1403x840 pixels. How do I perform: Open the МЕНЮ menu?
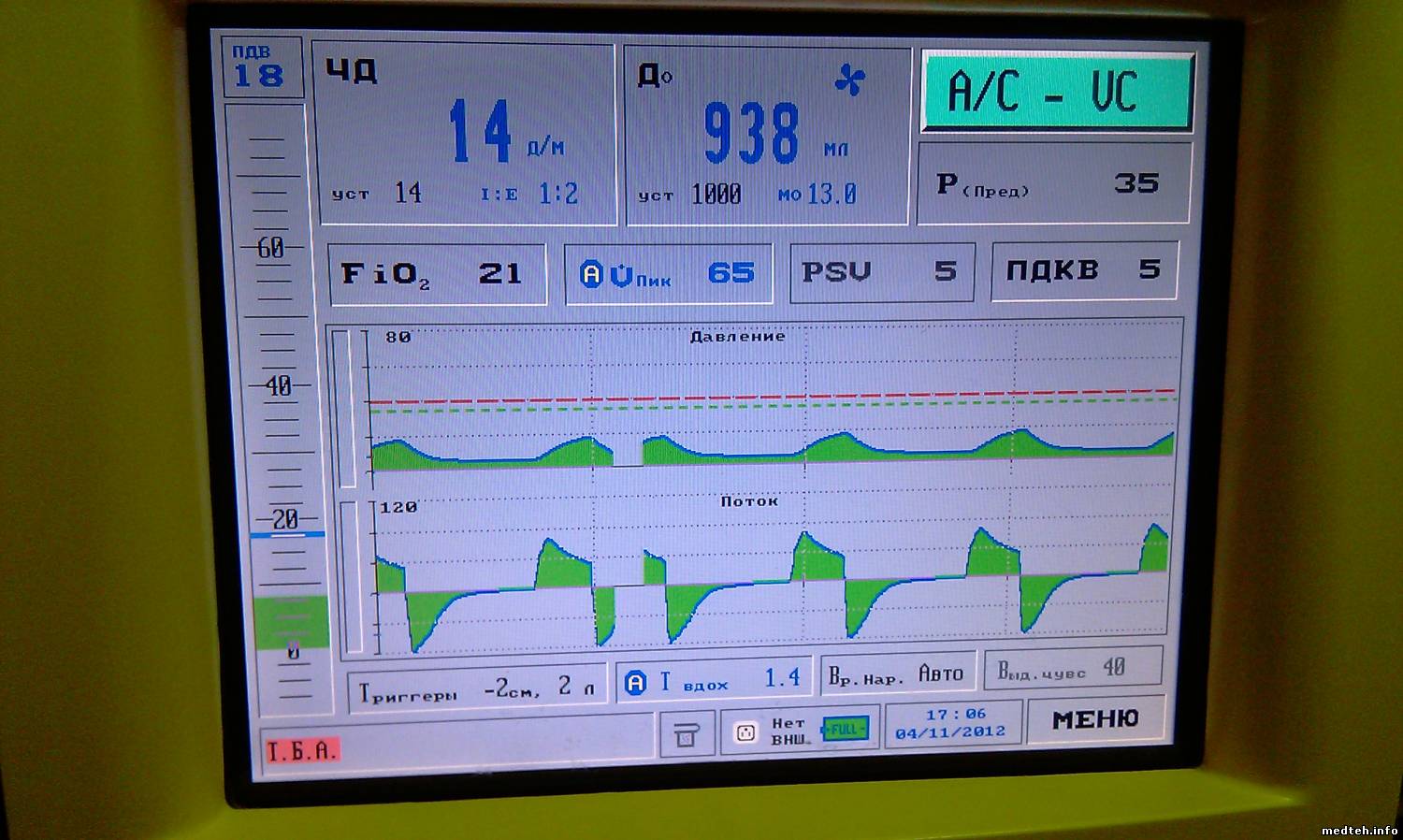[1095, 719]
